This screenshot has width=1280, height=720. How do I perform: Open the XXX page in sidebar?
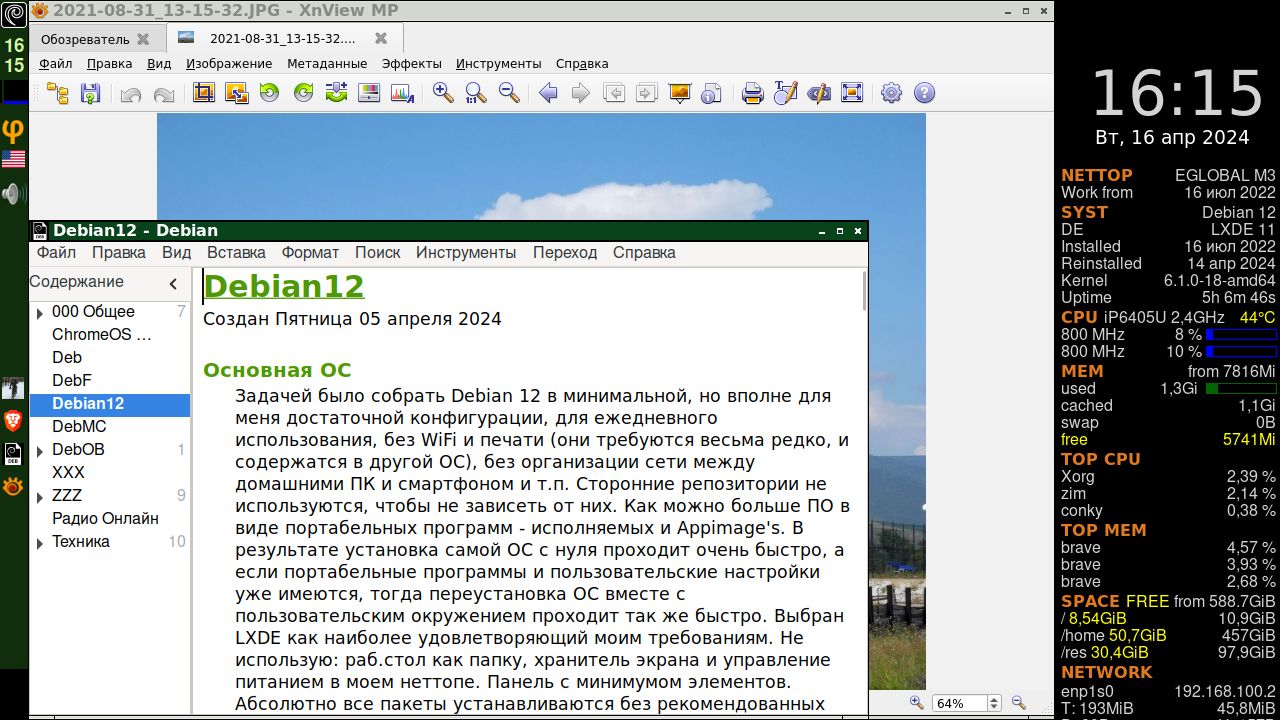tap(68, 472)
